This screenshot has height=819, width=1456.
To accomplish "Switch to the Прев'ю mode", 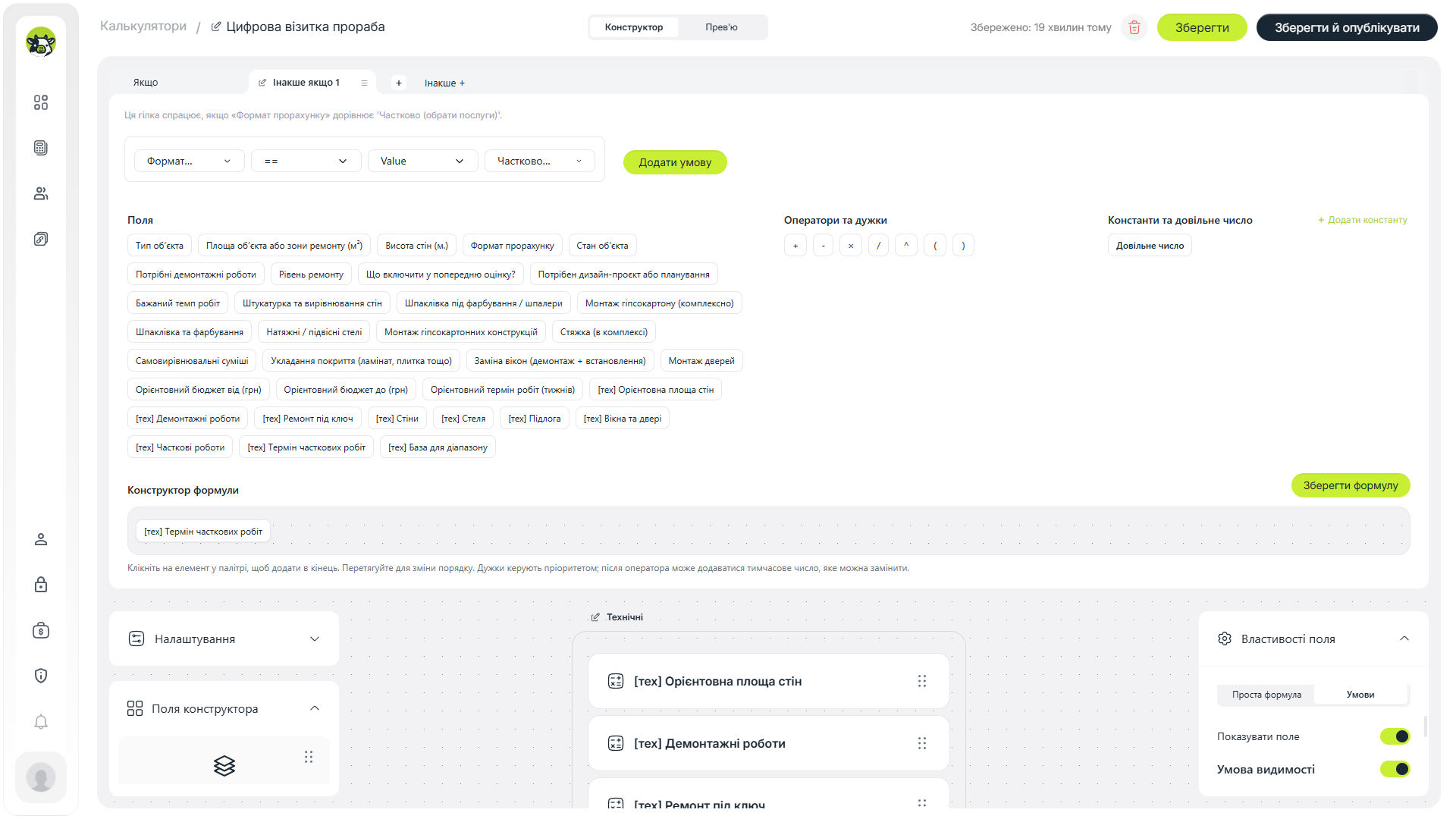I will [x=721, y=27].
